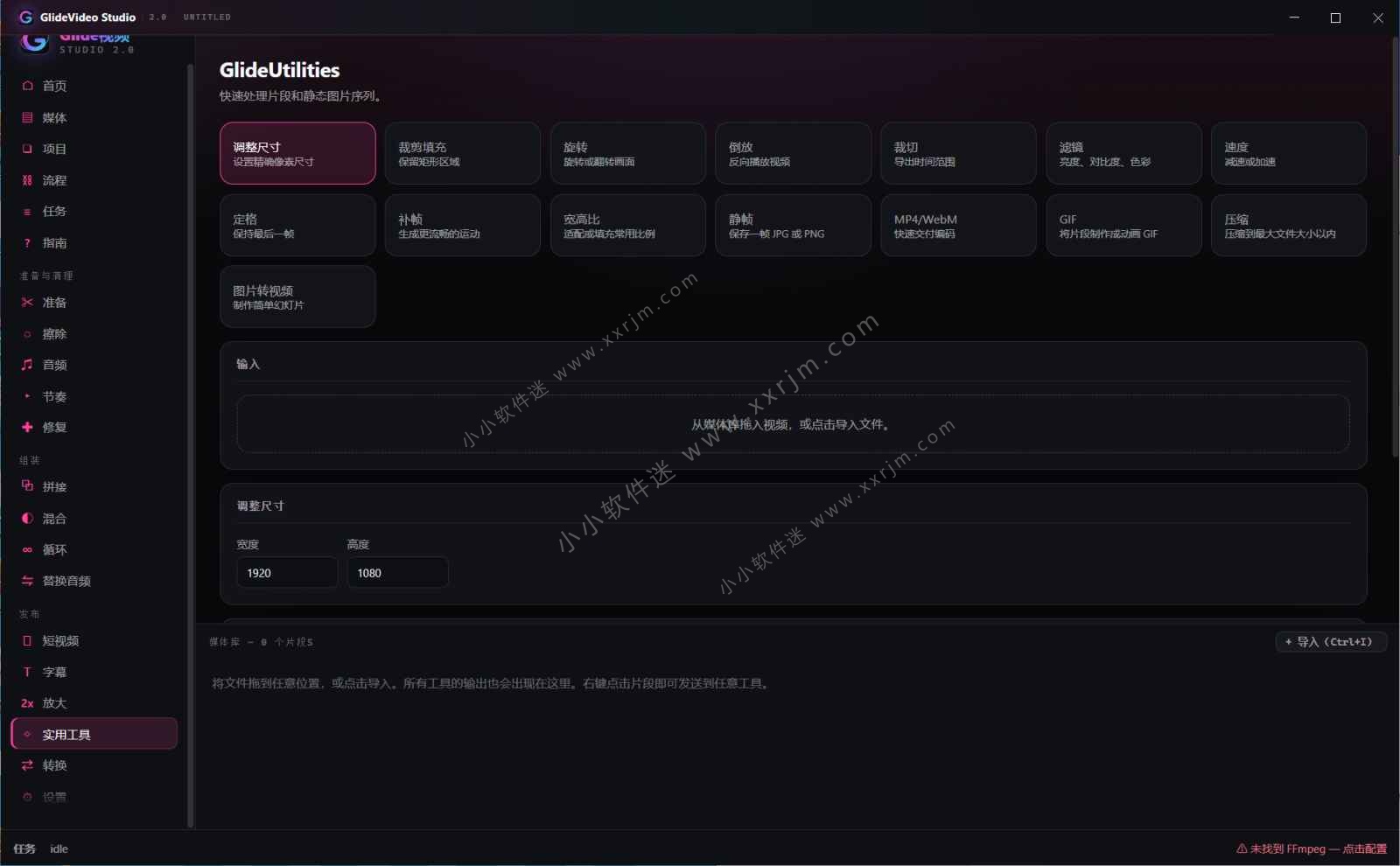Open the MP4/WebM encode card
The image size is (1400, 866).
959,225
